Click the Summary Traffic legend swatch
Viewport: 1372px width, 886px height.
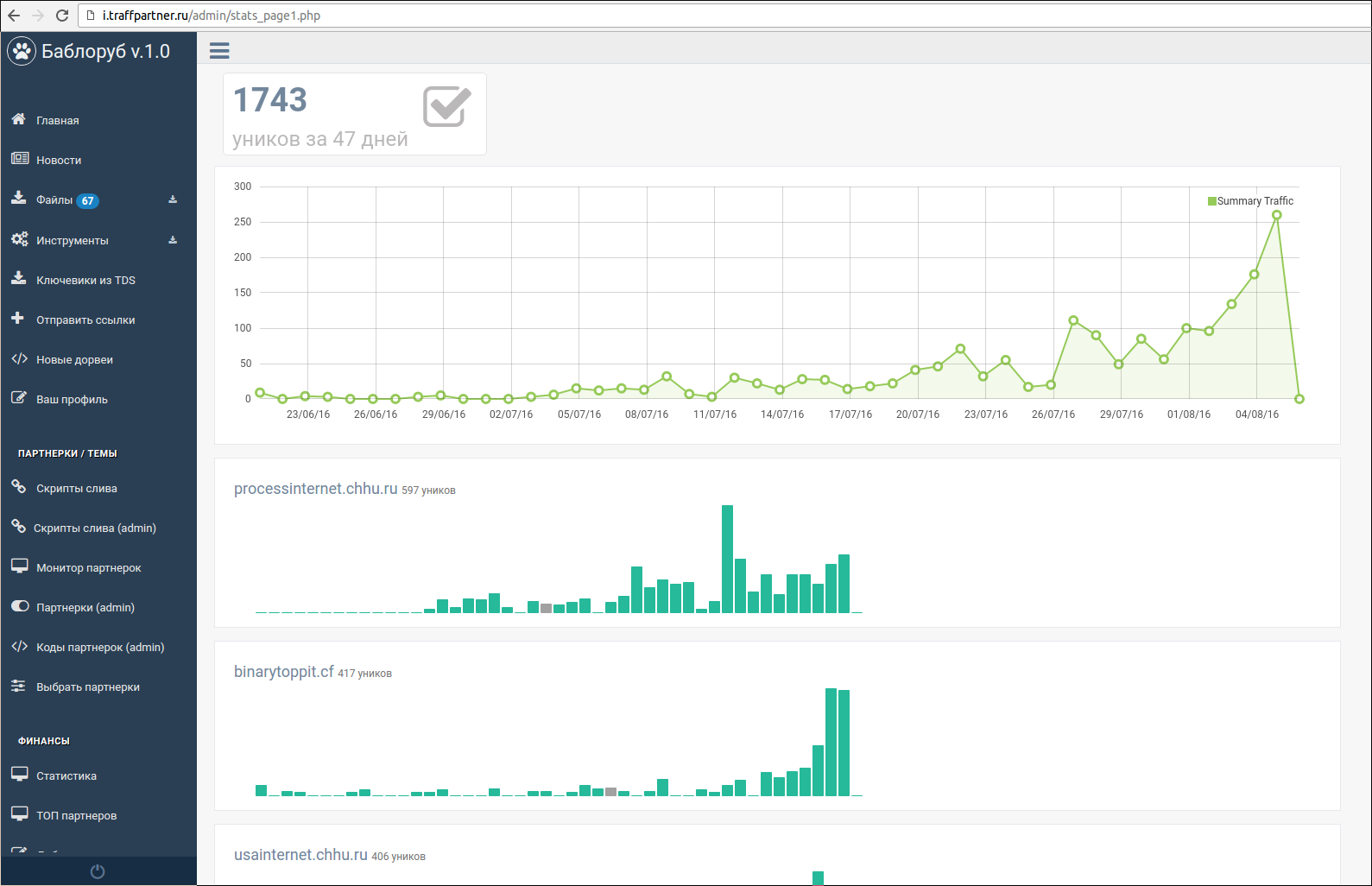1211,201
